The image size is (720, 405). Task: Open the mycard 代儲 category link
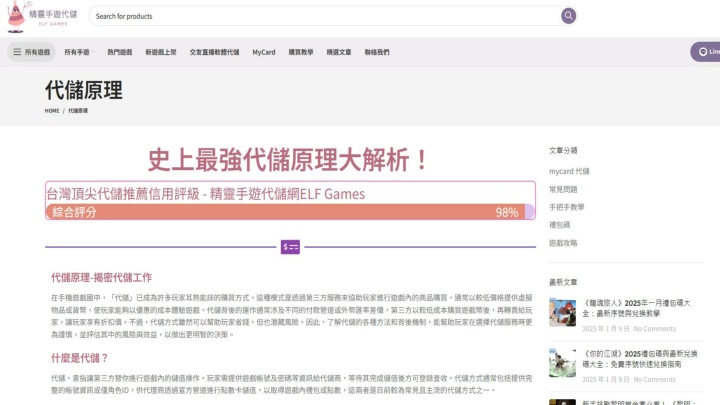(569, 171)
